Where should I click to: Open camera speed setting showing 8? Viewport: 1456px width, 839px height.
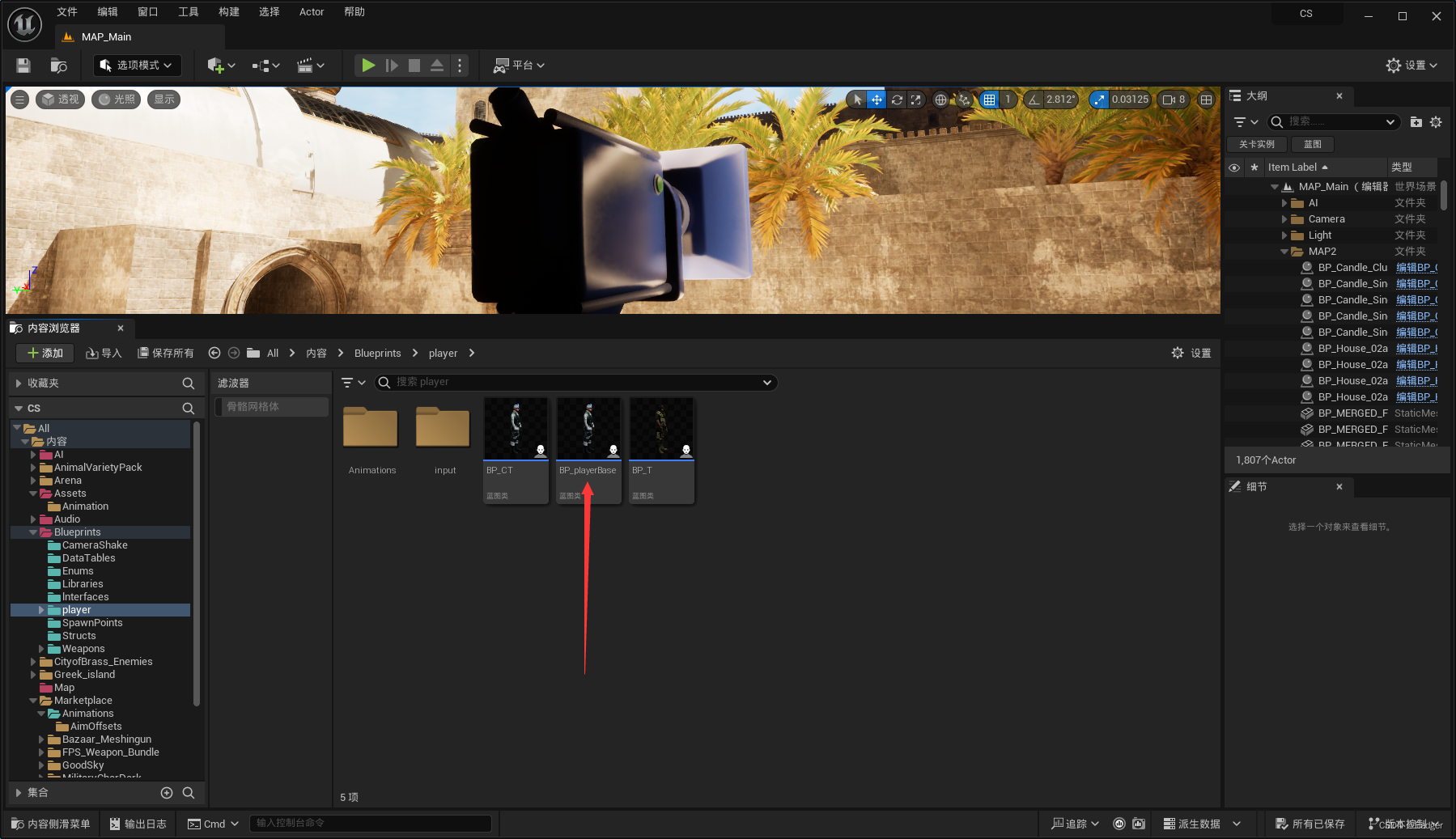(x=1174, y=100)
